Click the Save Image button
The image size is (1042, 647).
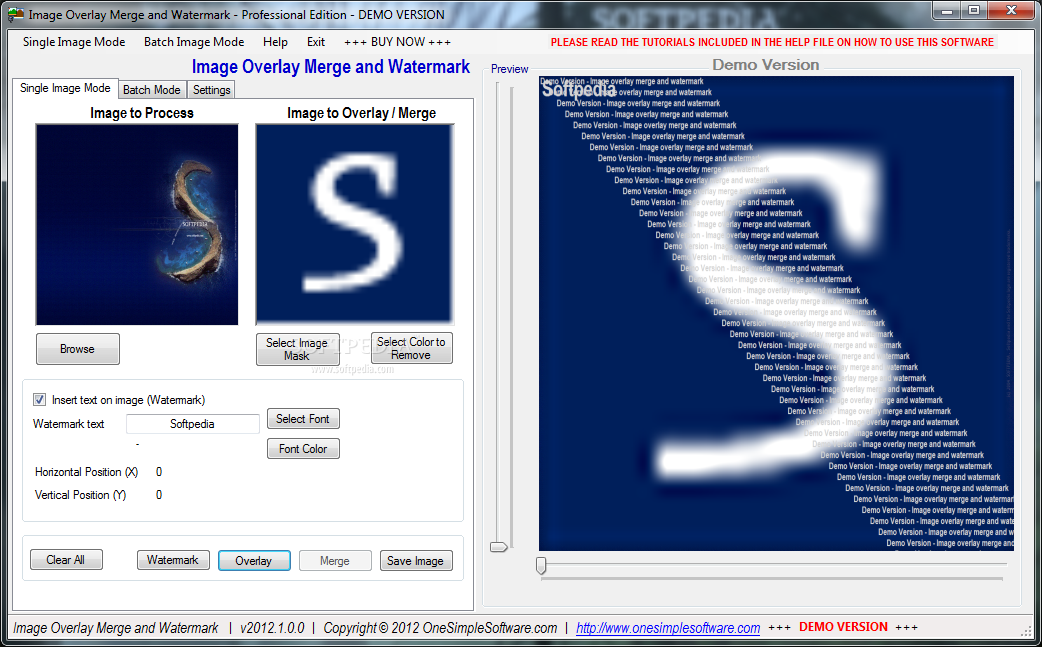[416, 561]
